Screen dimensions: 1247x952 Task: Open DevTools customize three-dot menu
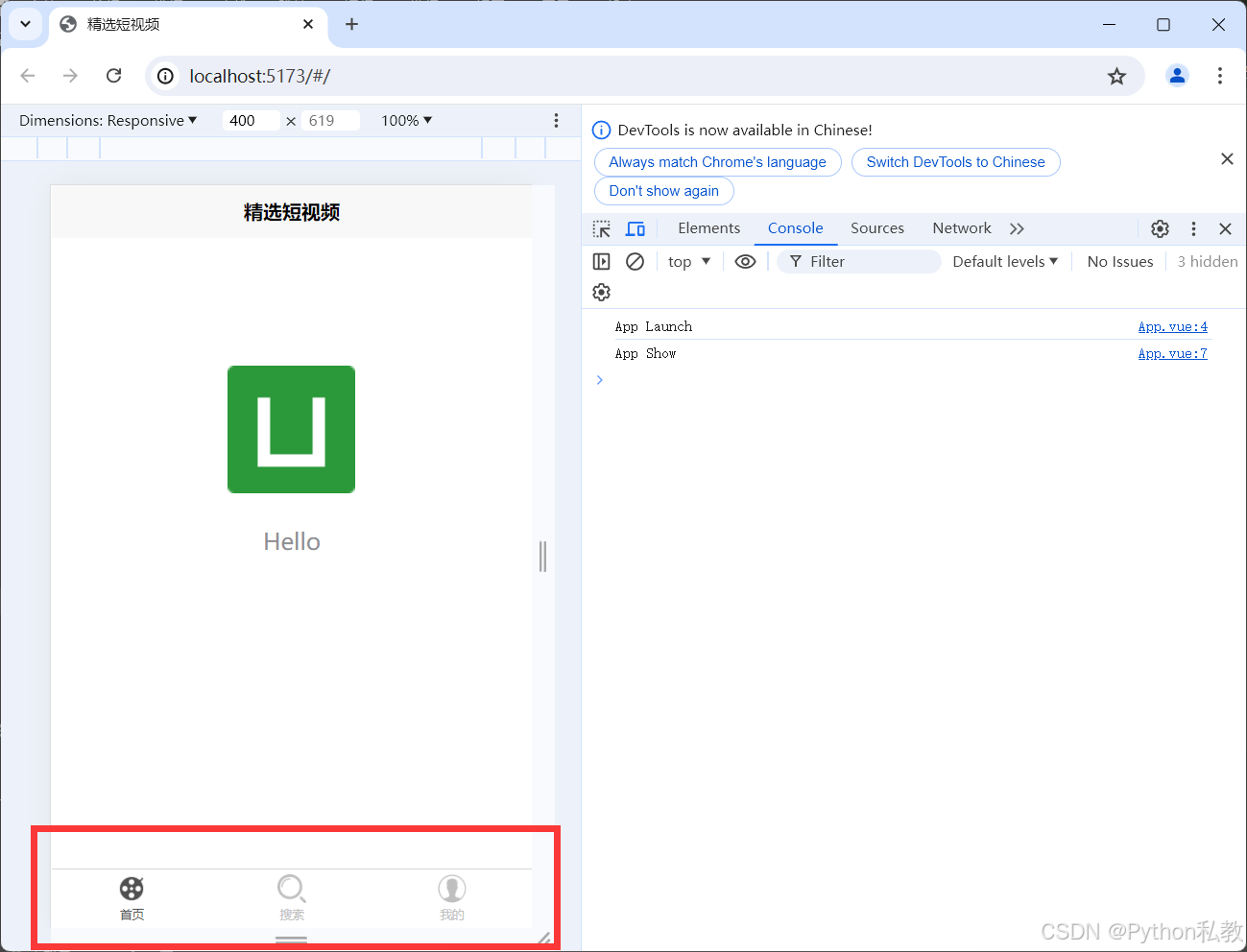(x=1194, y=228)
